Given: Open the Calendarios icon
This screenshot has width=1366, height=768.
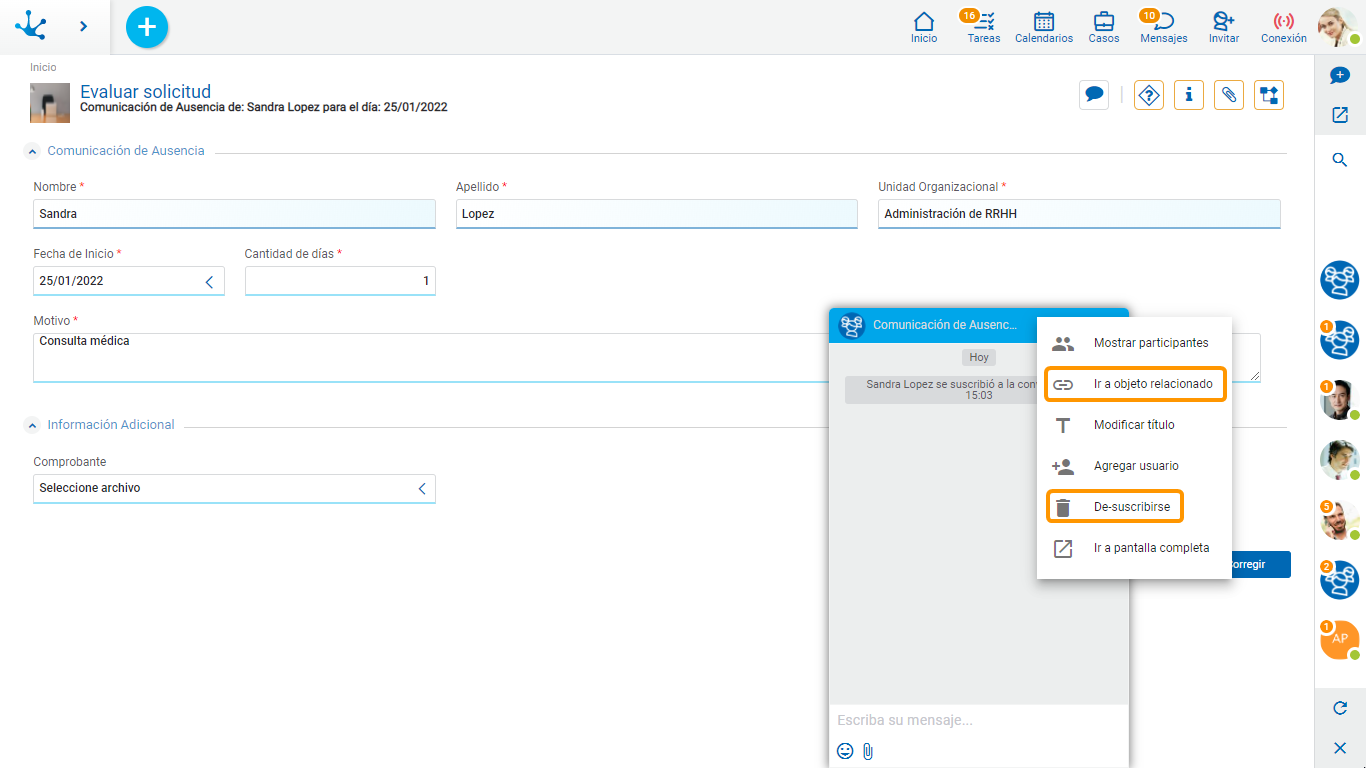Looking at the screenshot, I should point(1043,27).
